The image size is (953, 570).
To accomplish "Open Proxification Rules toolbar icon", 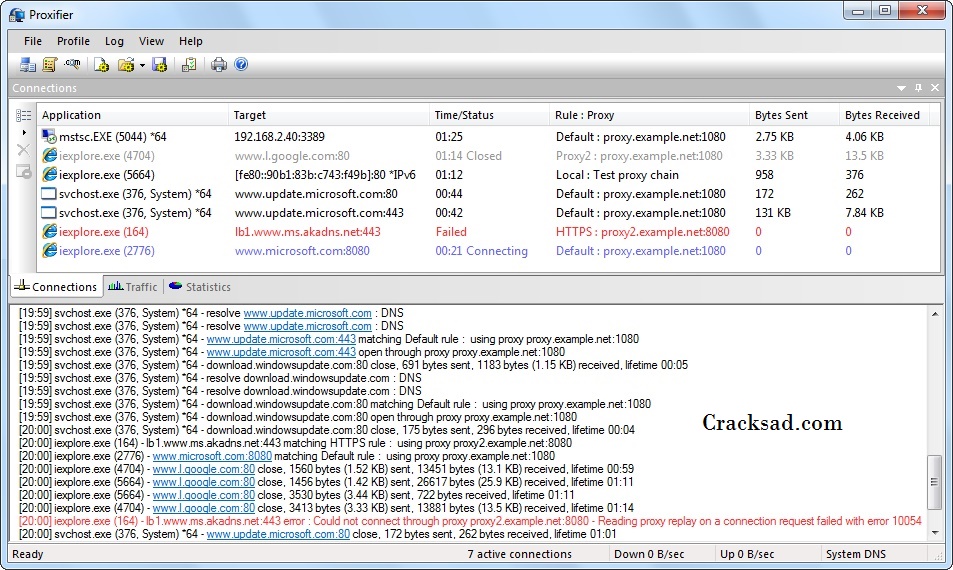I will click(50, 64).
